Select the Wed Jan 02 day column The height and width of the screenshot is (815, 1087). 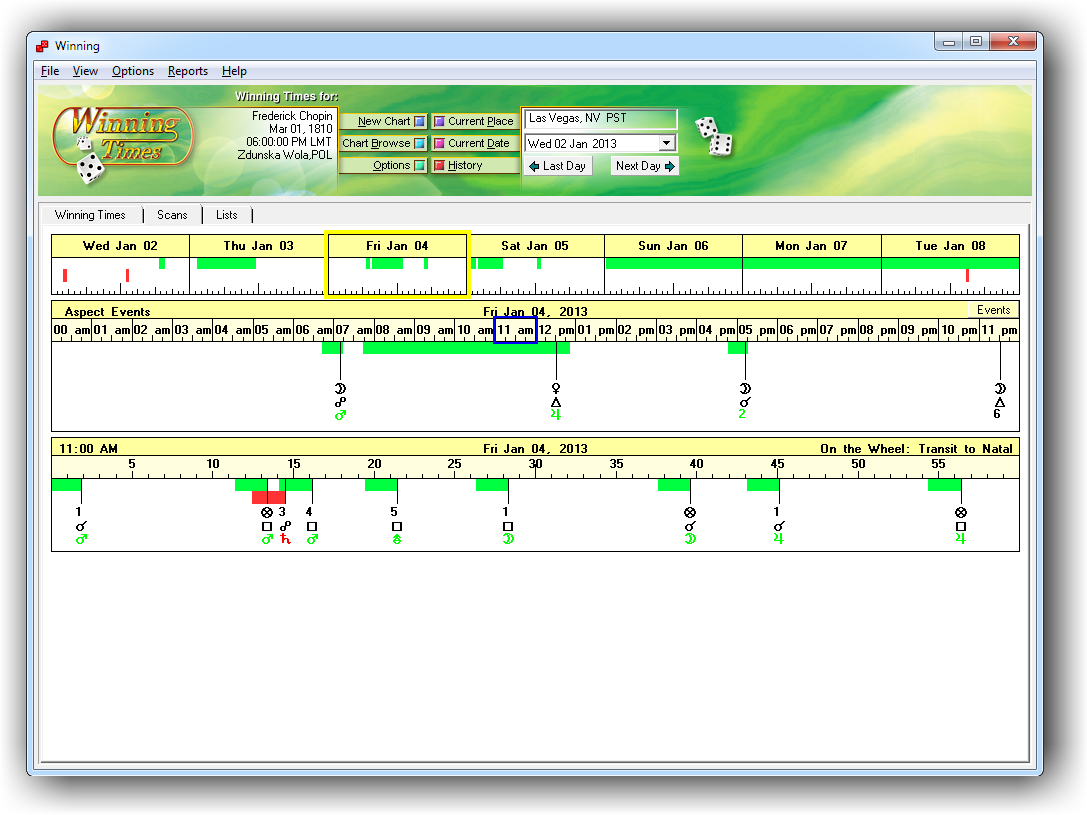(x=120, y=265)
